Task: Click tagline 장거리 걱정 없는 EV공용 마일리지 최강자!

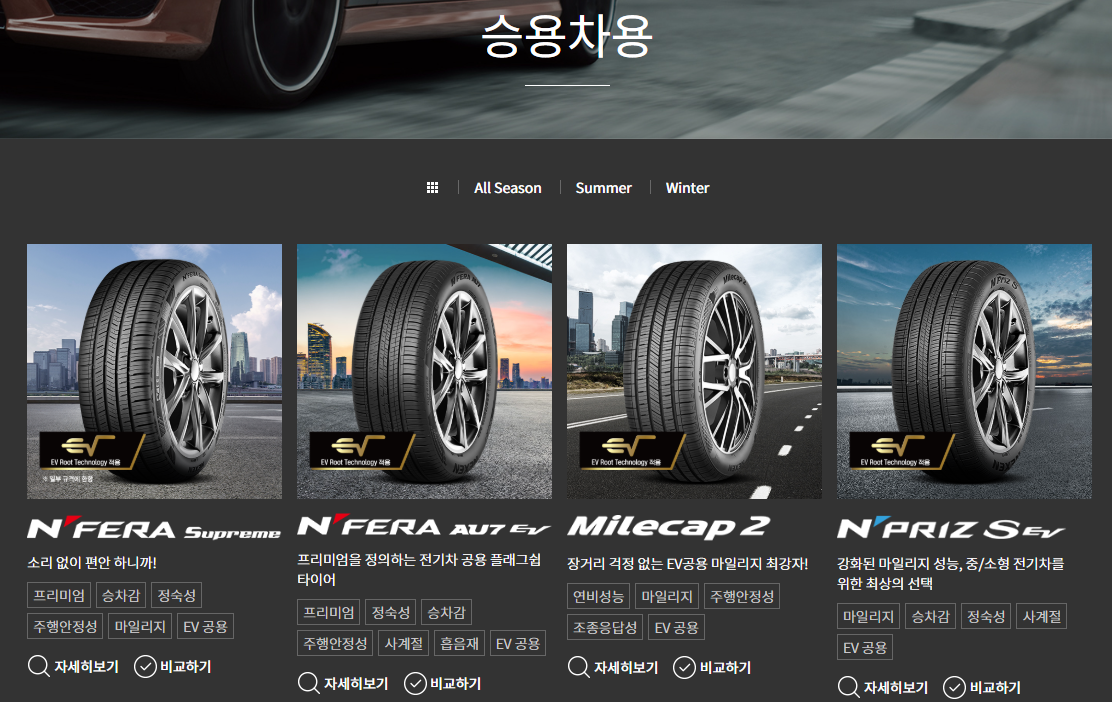Action: pos(688,564)
